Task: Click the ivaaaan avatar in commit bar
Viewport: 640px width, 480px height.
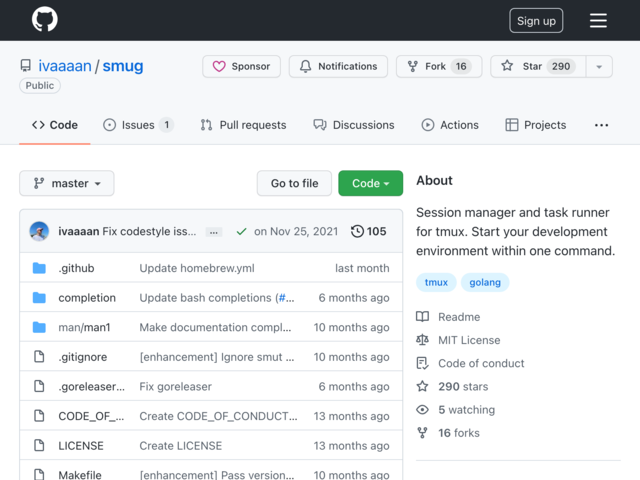Action: (39, 231)
